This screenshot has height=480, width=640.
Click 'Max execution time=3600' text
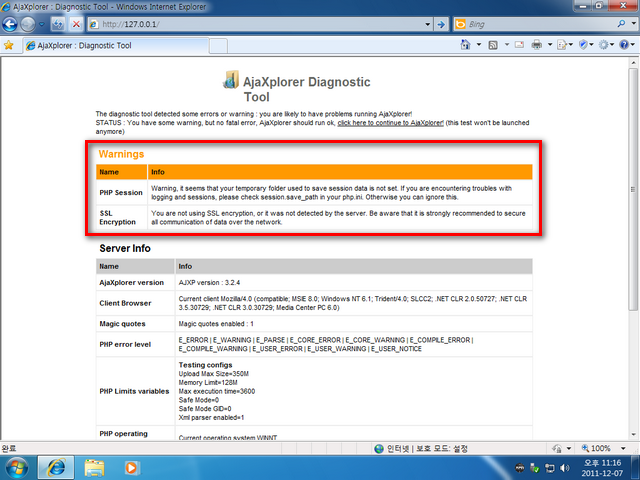click(x=217, y=391)
